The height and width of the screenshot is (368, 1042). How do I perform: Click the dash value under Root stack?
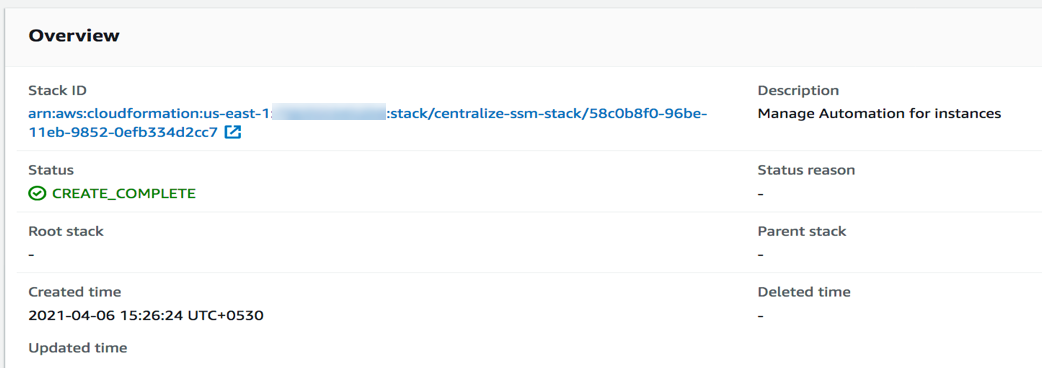point(31,254)
